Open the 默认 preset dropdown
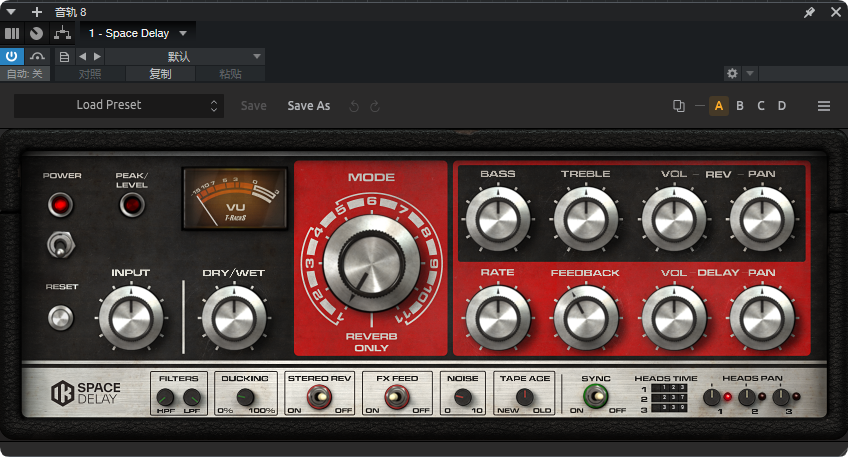Viewport: 848px width, 457px height. [x=184, y=57]
